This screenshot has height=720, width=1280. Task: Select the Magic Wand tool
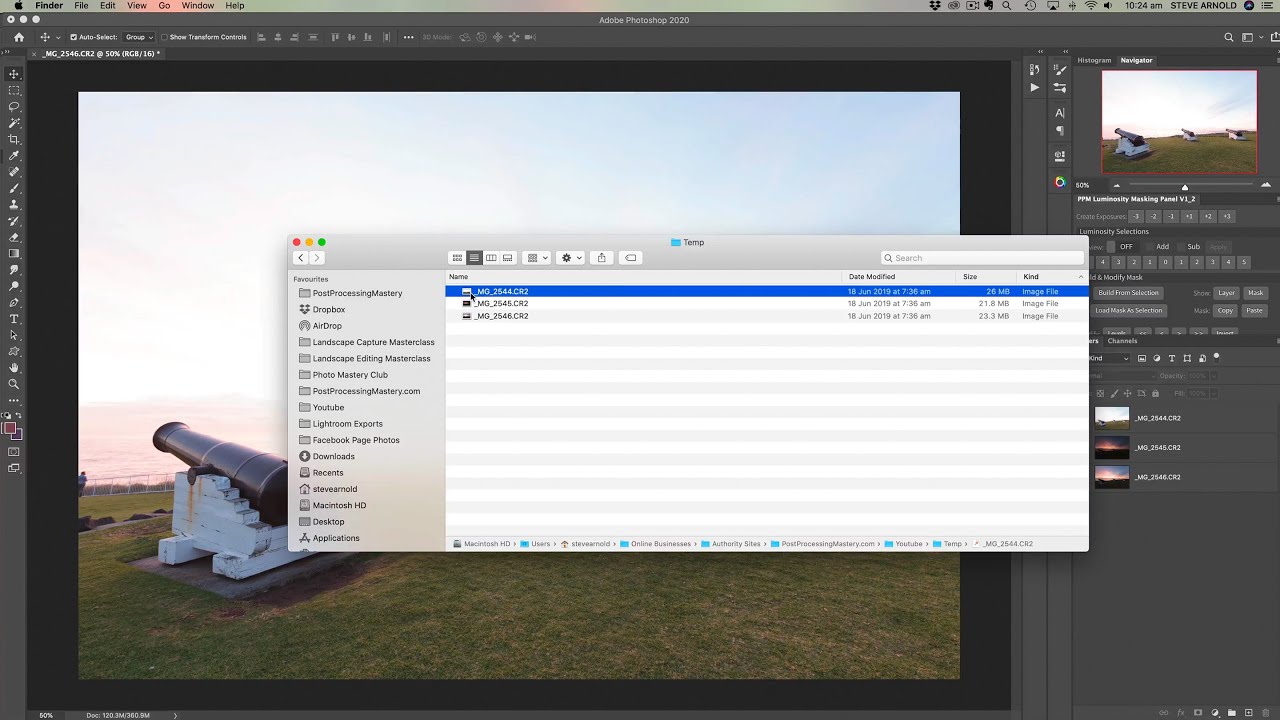click(14, 123)
